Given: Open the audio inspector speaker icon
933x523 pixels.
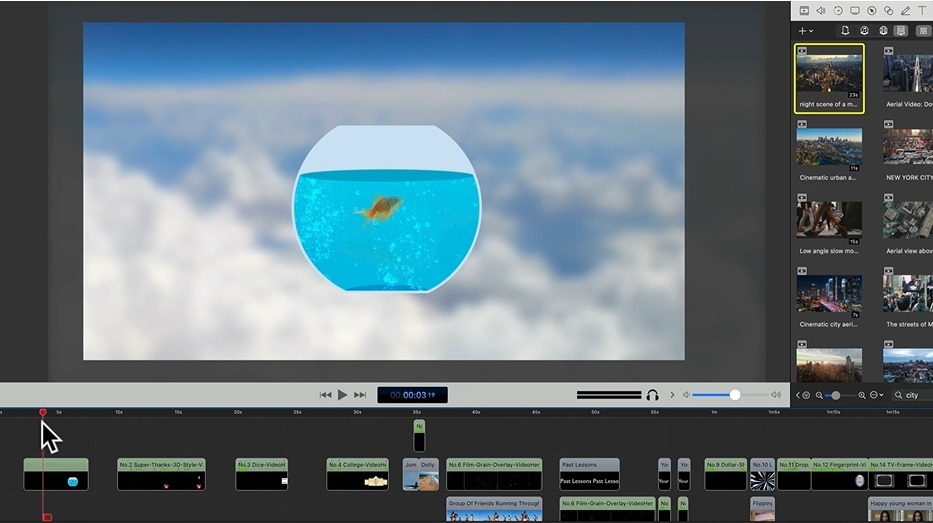Looking at the screenshot, I should click(821, 11).
